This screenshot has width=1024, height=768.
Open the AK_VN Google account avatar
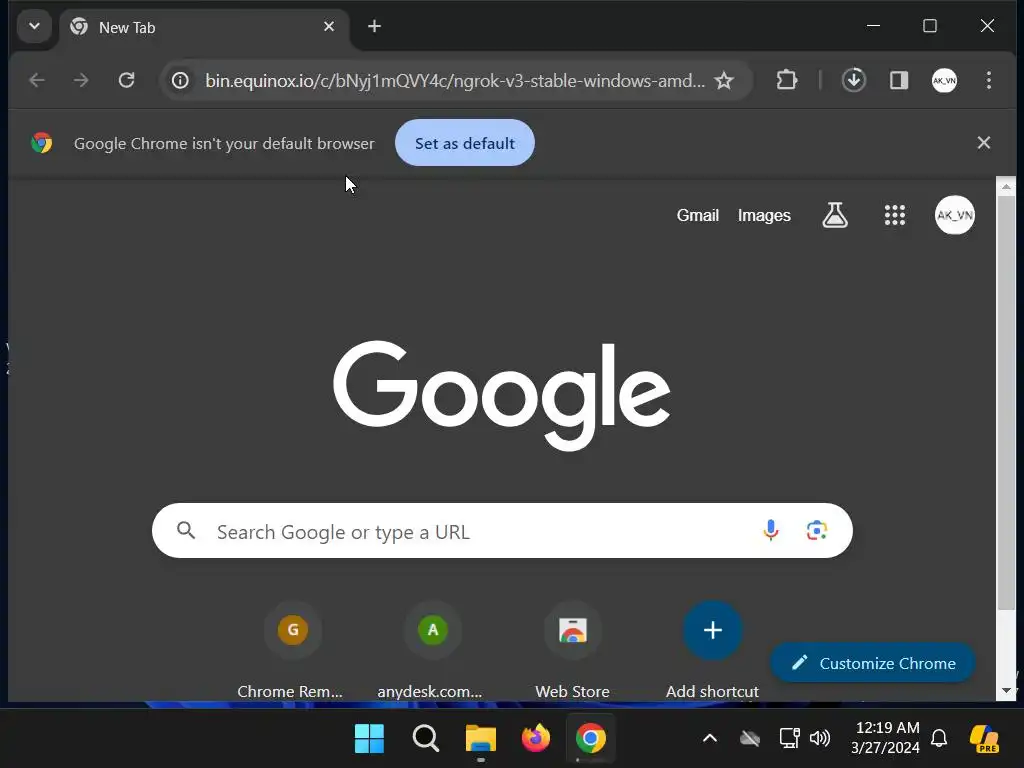point(955,215)
